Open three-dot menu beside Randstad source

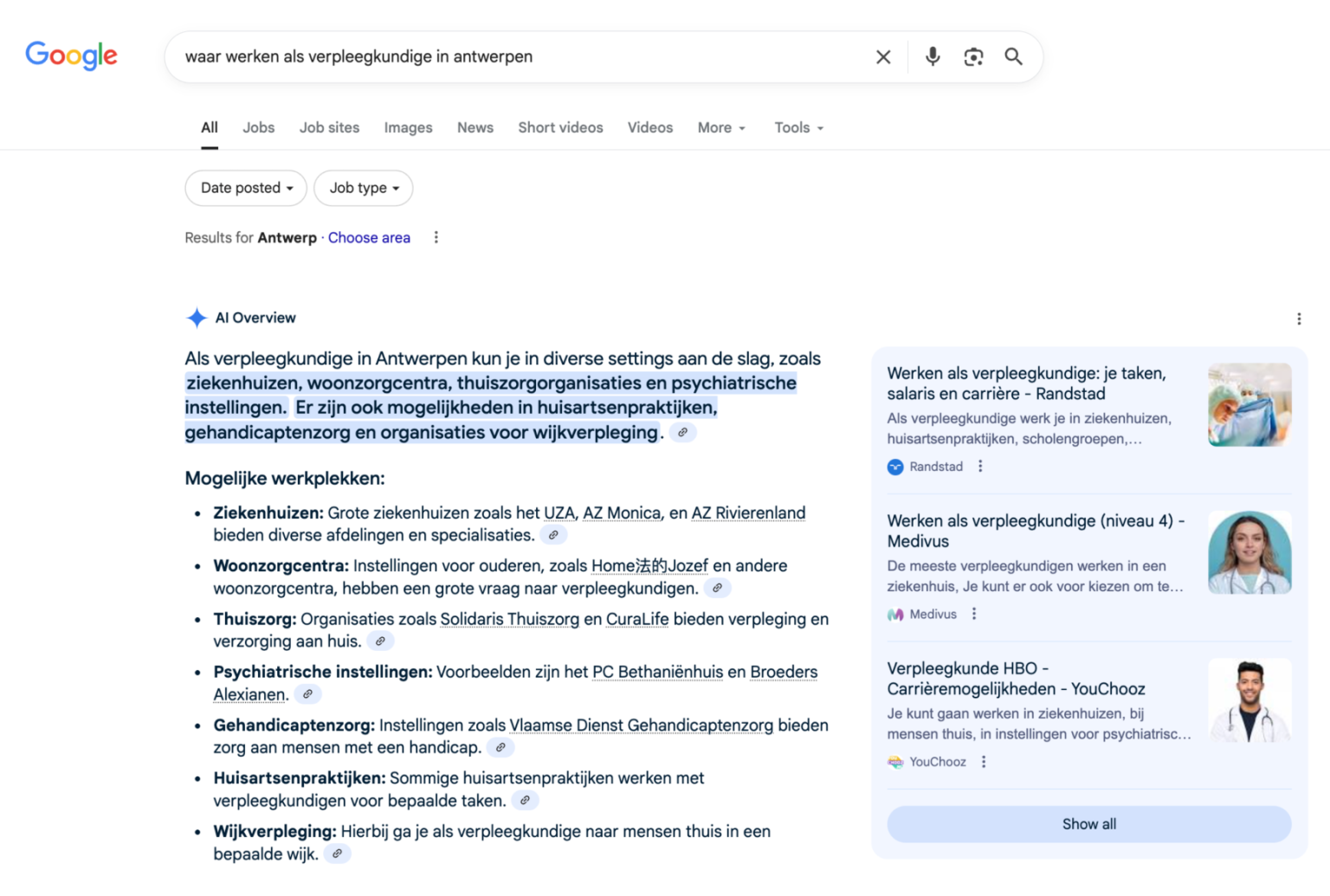980,467
